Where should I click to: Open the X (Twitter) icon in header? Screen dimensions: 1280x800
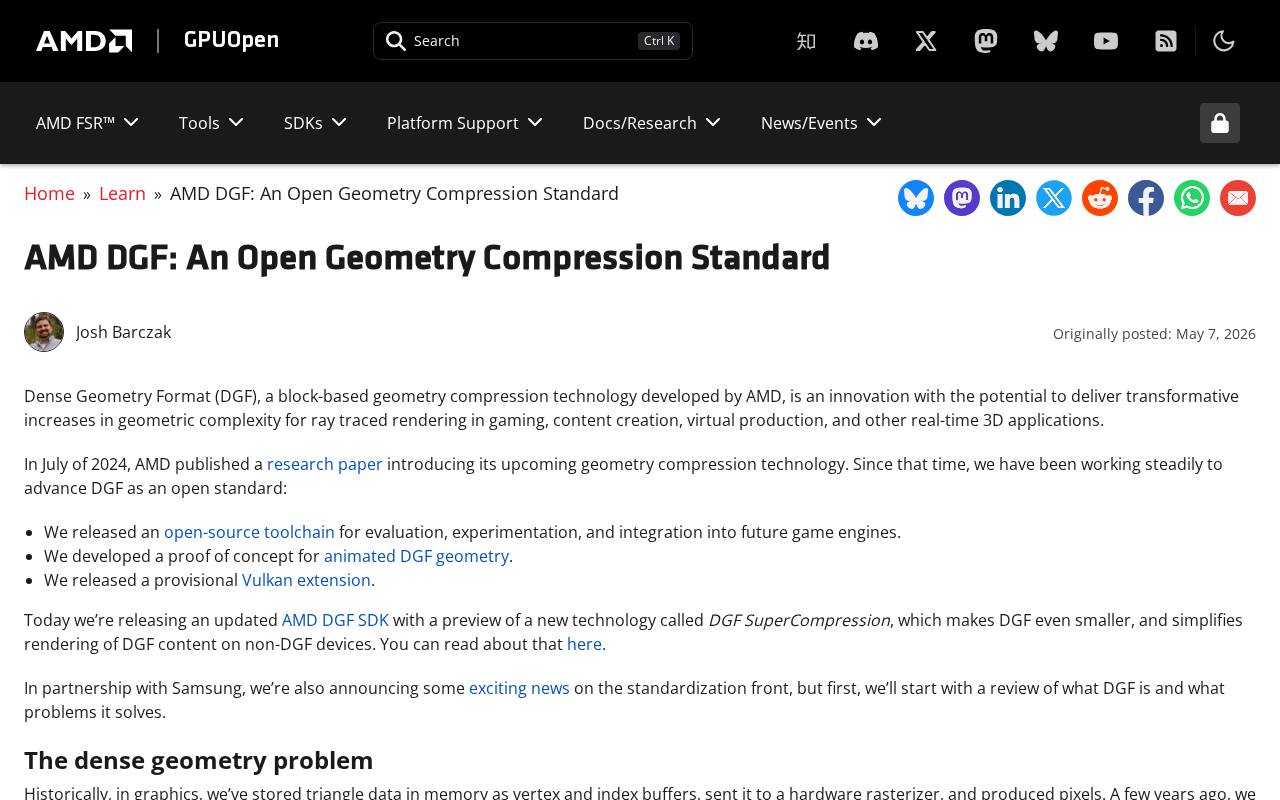pyautogui.click(x=926, y=41)
